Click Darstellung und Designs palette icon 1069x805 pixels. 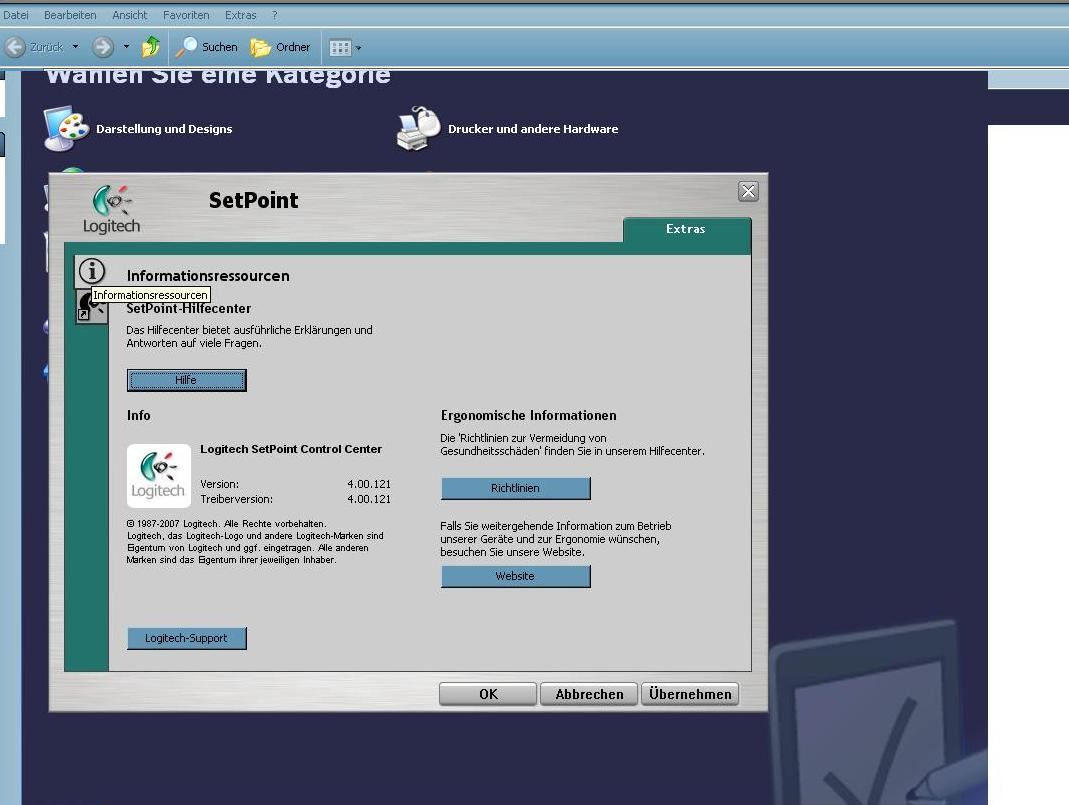(x=66, y=128)
